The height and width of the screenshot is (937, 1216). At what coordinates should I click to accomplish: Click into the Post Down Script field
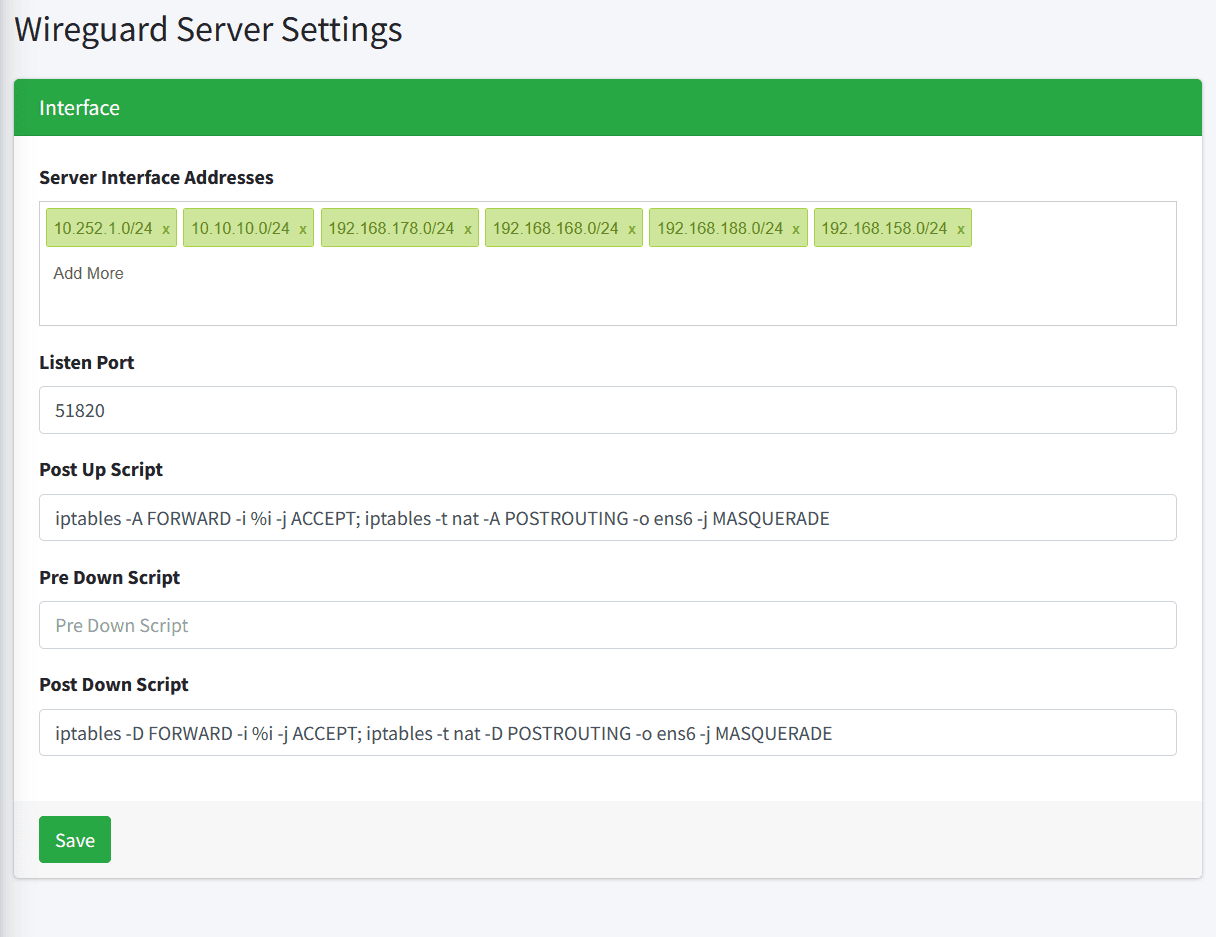(607, 733)
